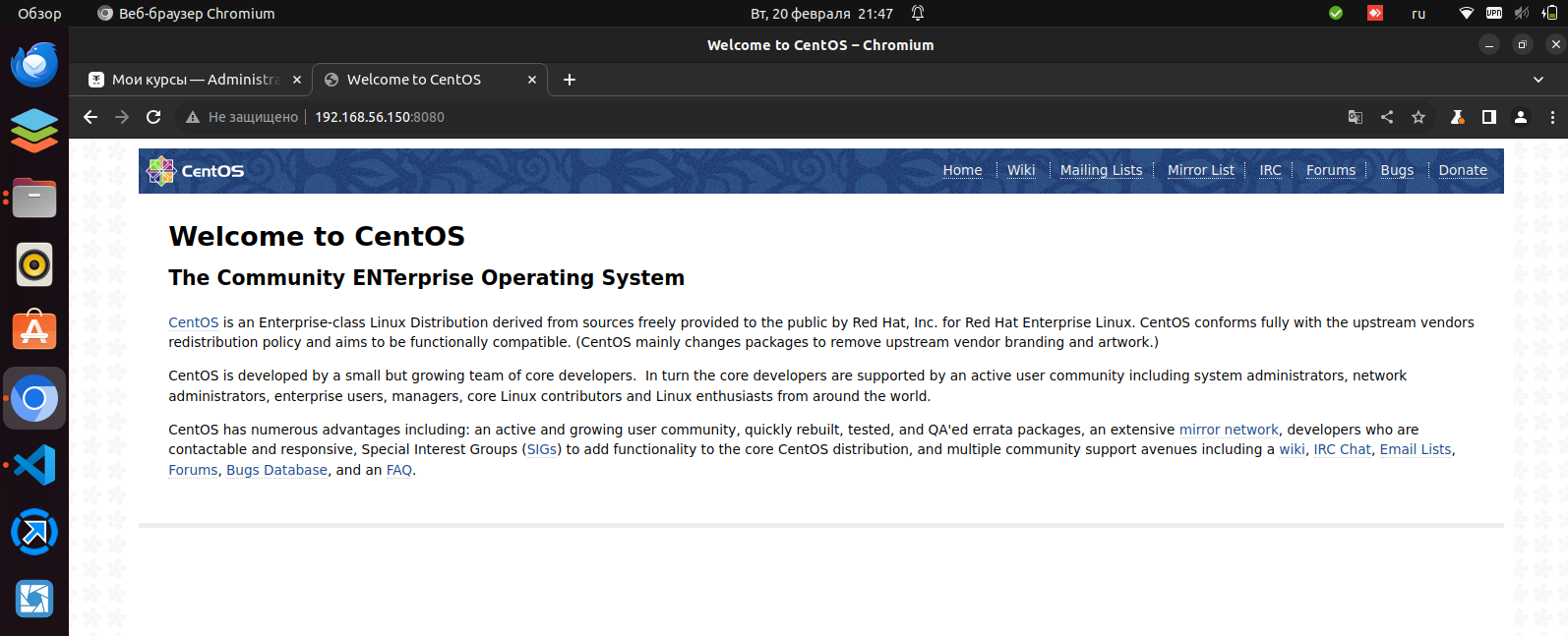Open notifications bell in top bar

click(x=918, y=13)
